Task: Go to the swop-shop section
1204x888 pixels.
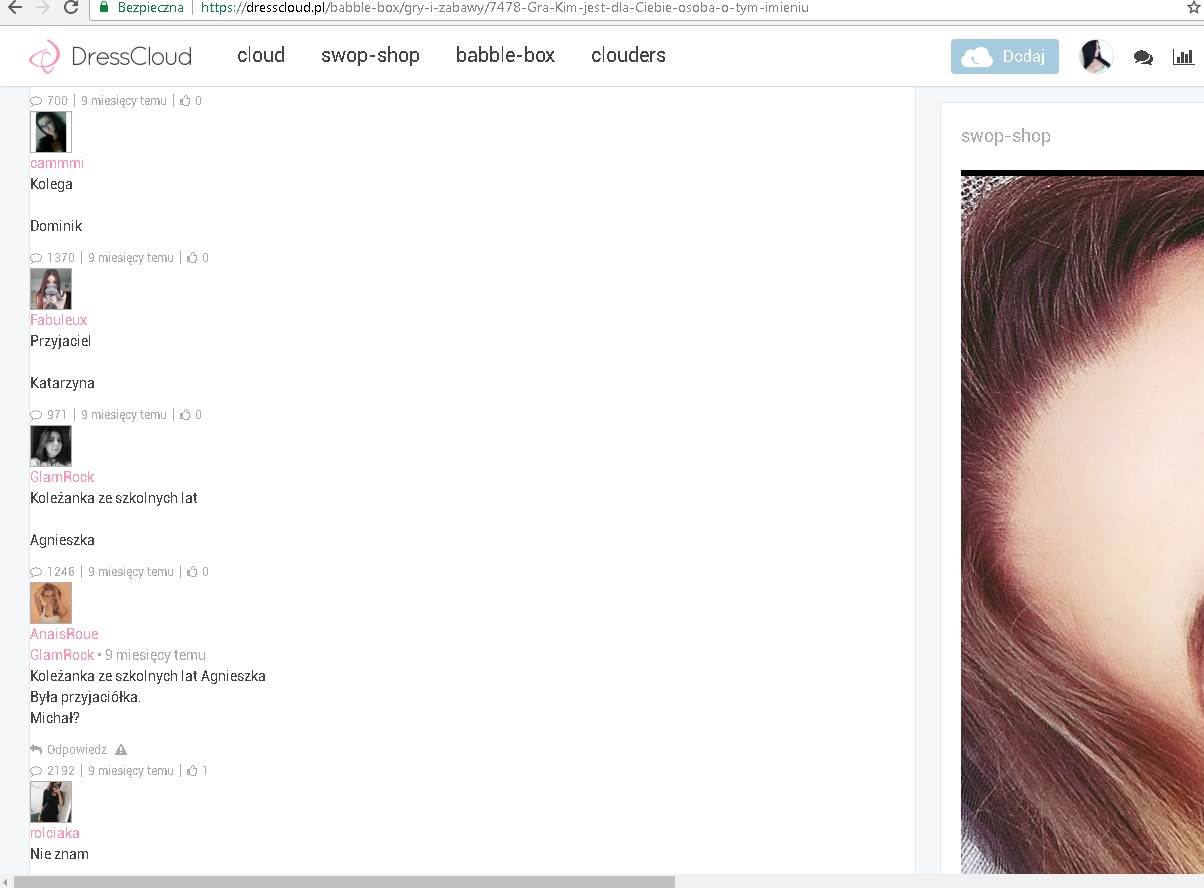Action: coord(370,56)
